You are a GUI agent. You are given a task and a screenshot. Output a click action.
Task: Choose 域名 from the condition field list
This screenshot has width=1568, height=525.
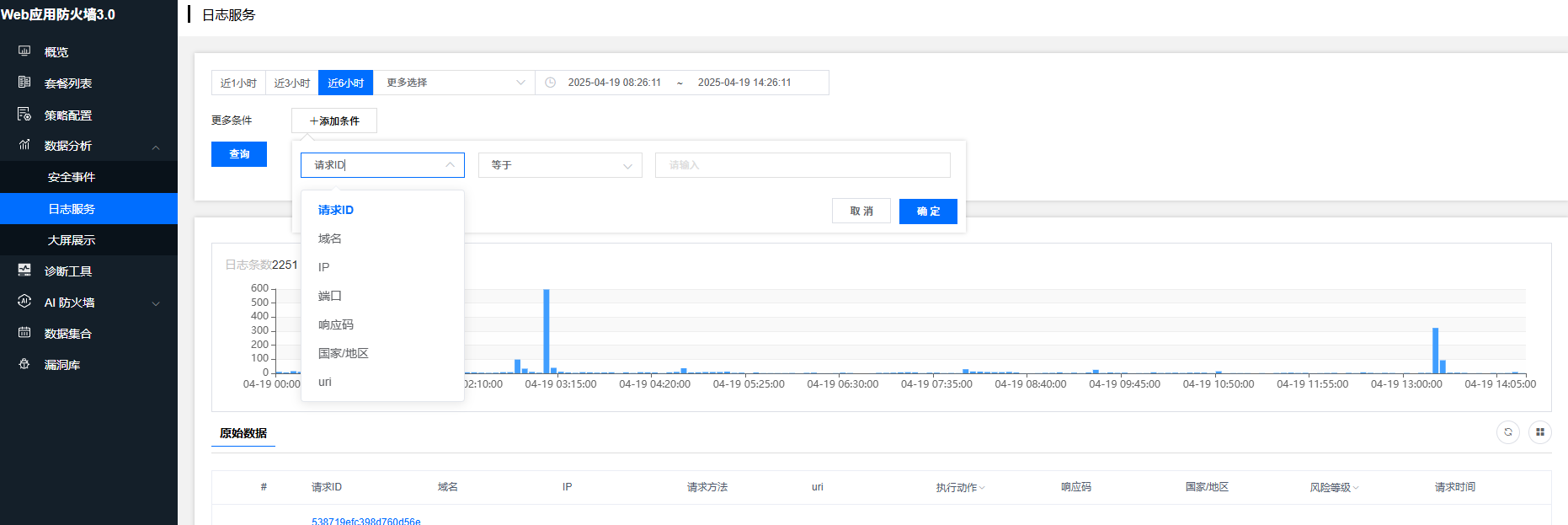coord(330,238)
